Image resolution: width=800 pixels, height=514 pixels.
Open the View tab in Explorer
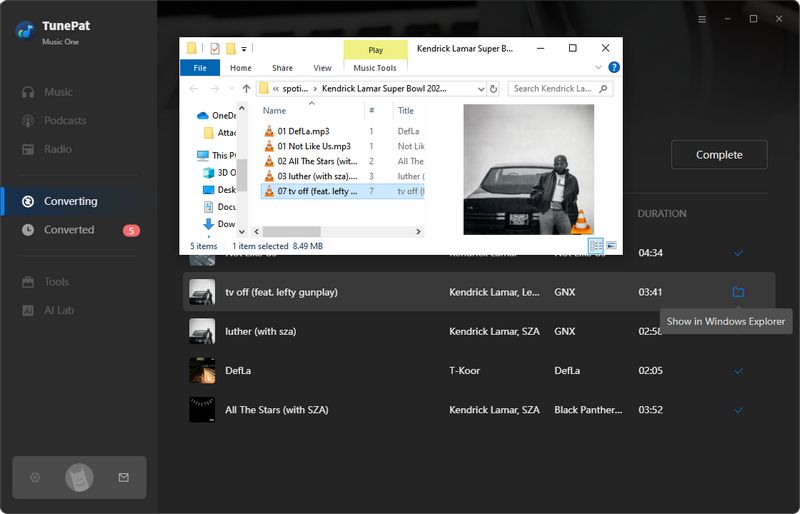coord(322,68)
